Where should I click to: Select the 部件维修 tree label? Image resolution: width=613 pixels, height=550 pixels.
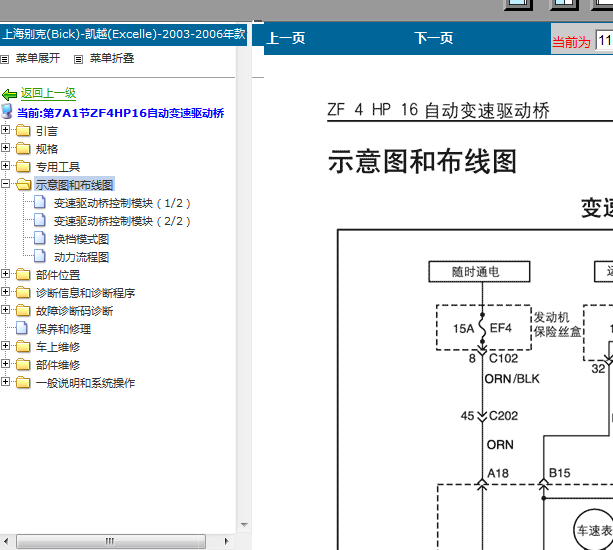click(x=58, y=365)
